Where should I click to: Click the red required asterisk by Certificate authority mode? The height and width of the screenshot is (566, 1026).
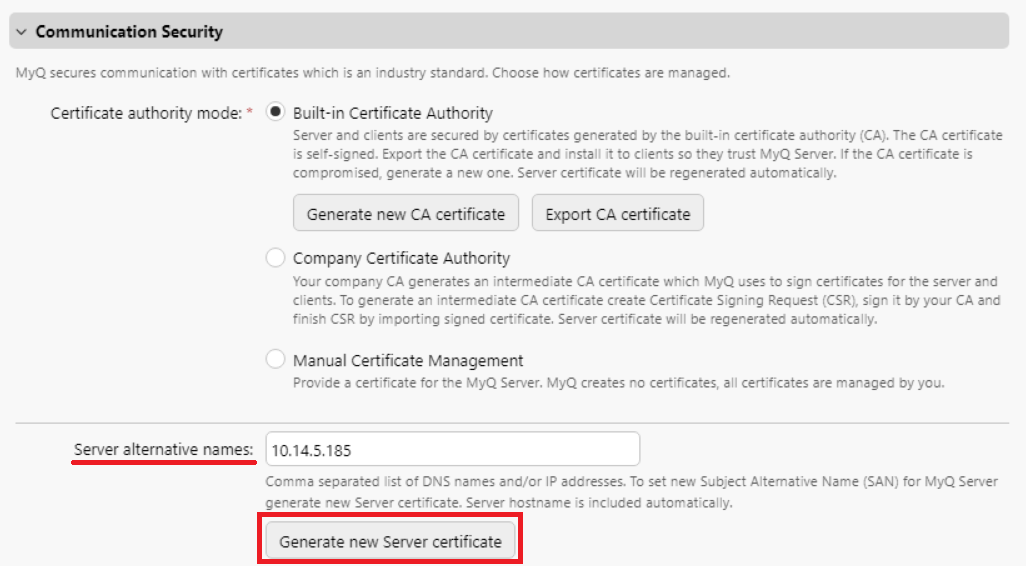pyautogui.click(x=249, y=112)
